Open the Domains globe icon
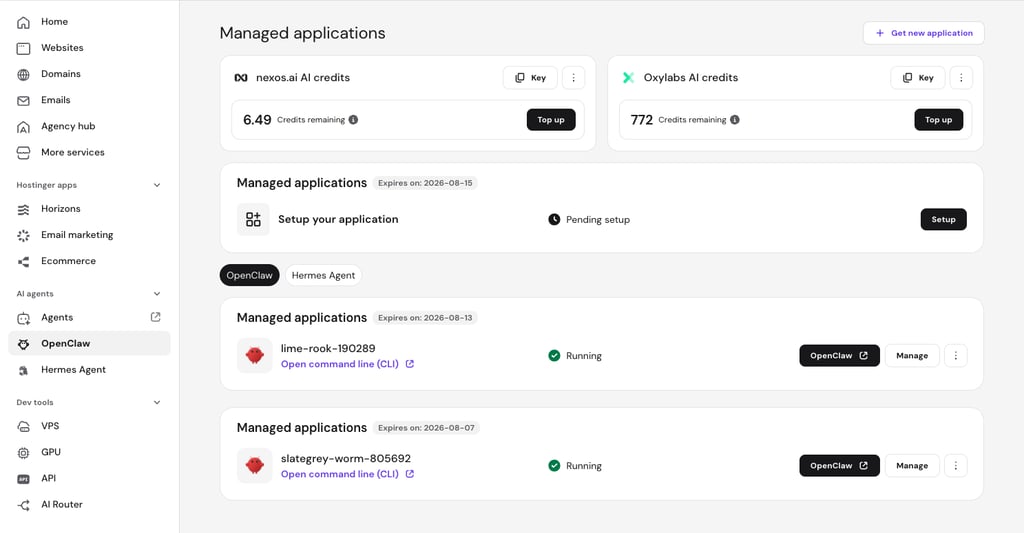 (x=24, y=74)
